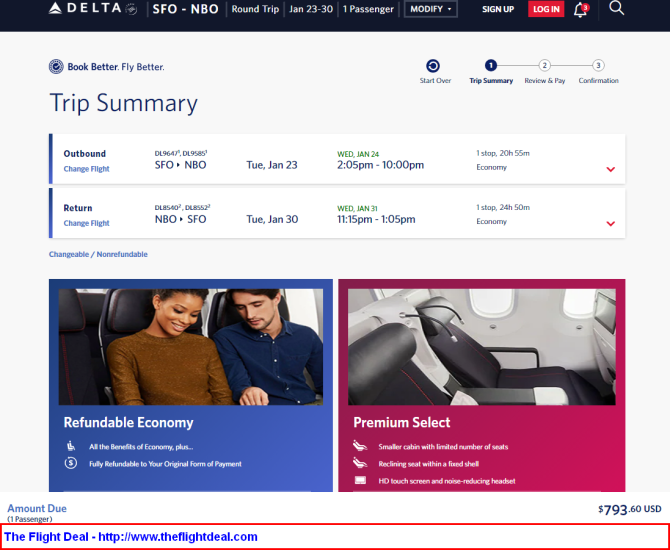Go to the Review & Pay step

545,66
